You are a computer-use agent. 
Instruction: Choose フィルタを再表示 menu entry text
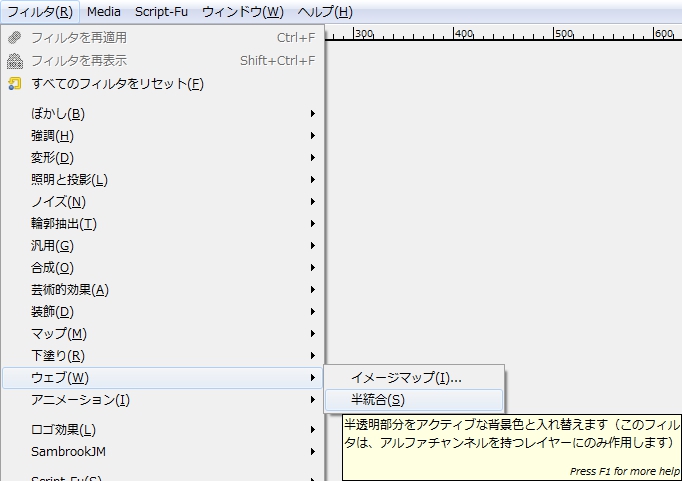(79, 60)
